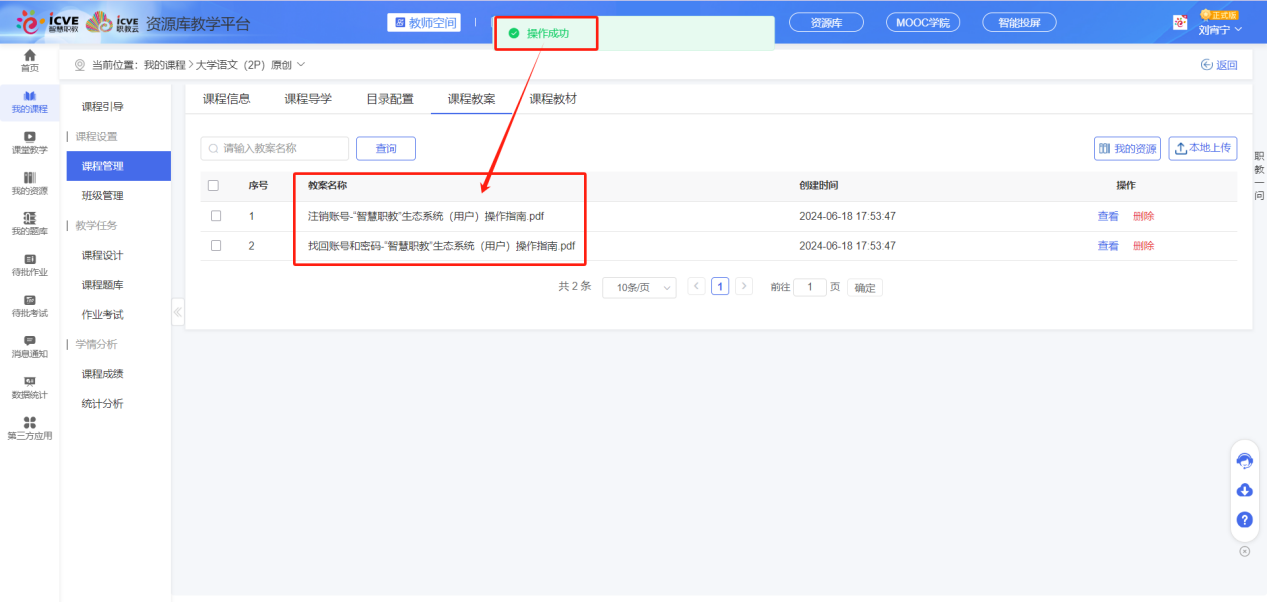Check the select-all checkbox in table header
The height and width of the screenshot is (602, 1267).
[215, 186]
